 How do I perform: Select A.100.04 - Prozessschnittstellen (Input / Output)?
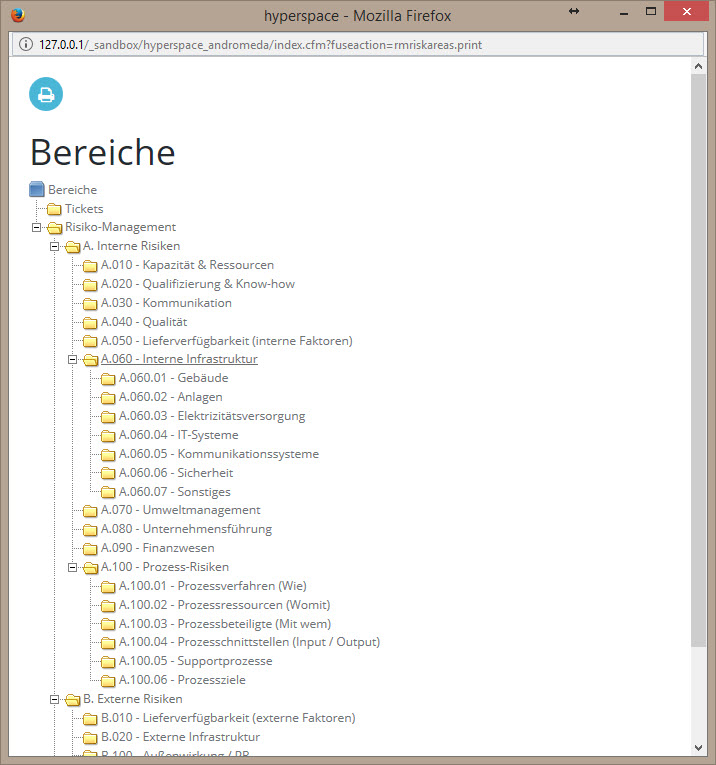click(249, 642)
